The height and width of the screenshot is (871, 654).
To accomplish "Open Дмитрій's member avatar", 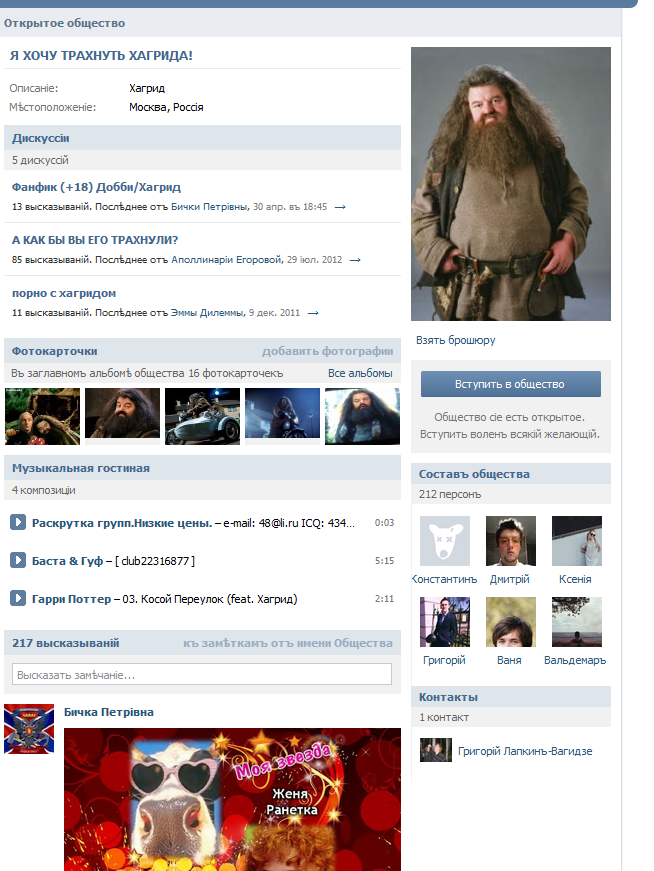I will [511, 540].
